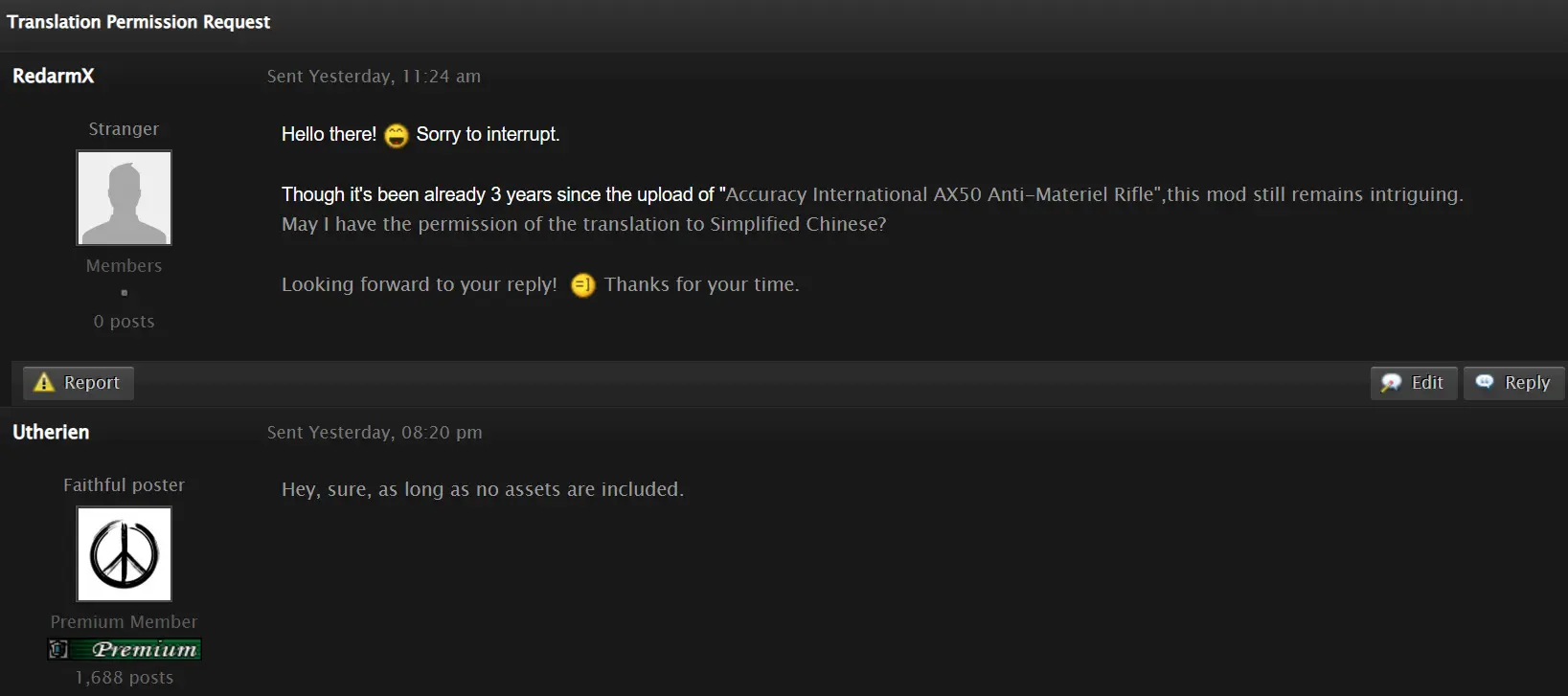Click the 'Sent Yesterday, 11:24 am' timestamp
Image resolution: width=1568 pixels, height=696 pixels.
pos(374,77)
